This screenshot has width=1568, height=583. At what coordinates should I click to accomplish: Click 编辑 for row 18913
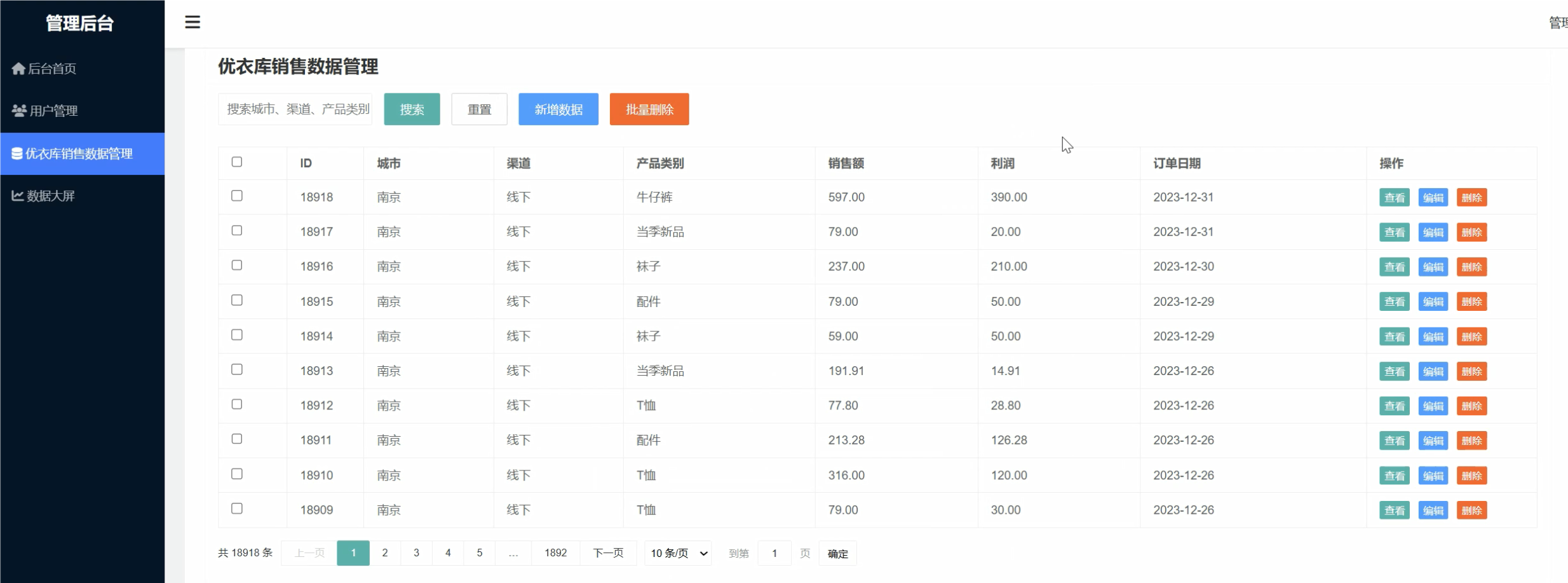[1433, 371]
